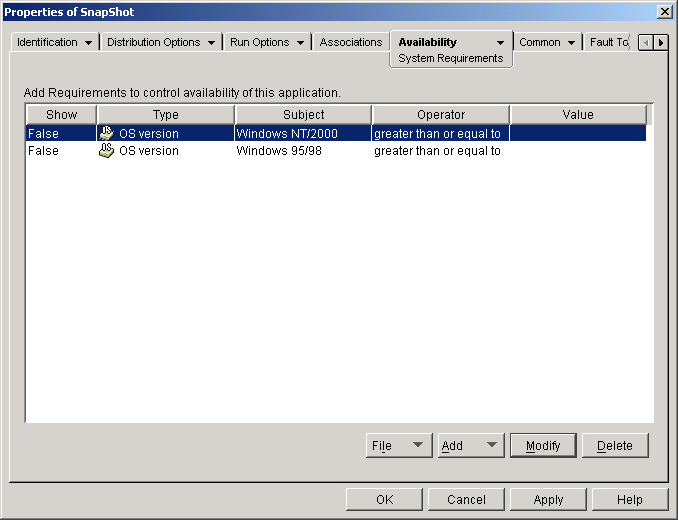Expand the Common tab dropdown arrow
Screen dimensions: 678x520
pos(571,43)
